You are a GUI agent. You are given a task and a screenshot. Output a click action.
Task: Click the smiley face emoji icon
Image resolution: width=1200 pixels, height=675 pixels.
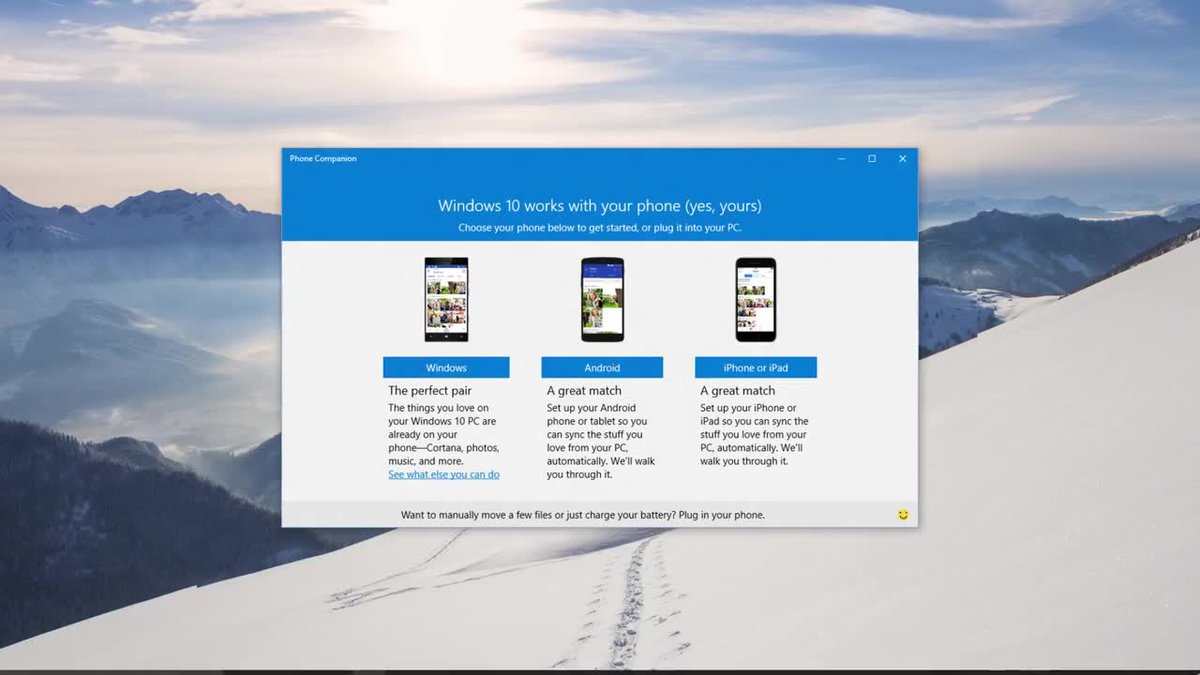[x=902, y=514]
